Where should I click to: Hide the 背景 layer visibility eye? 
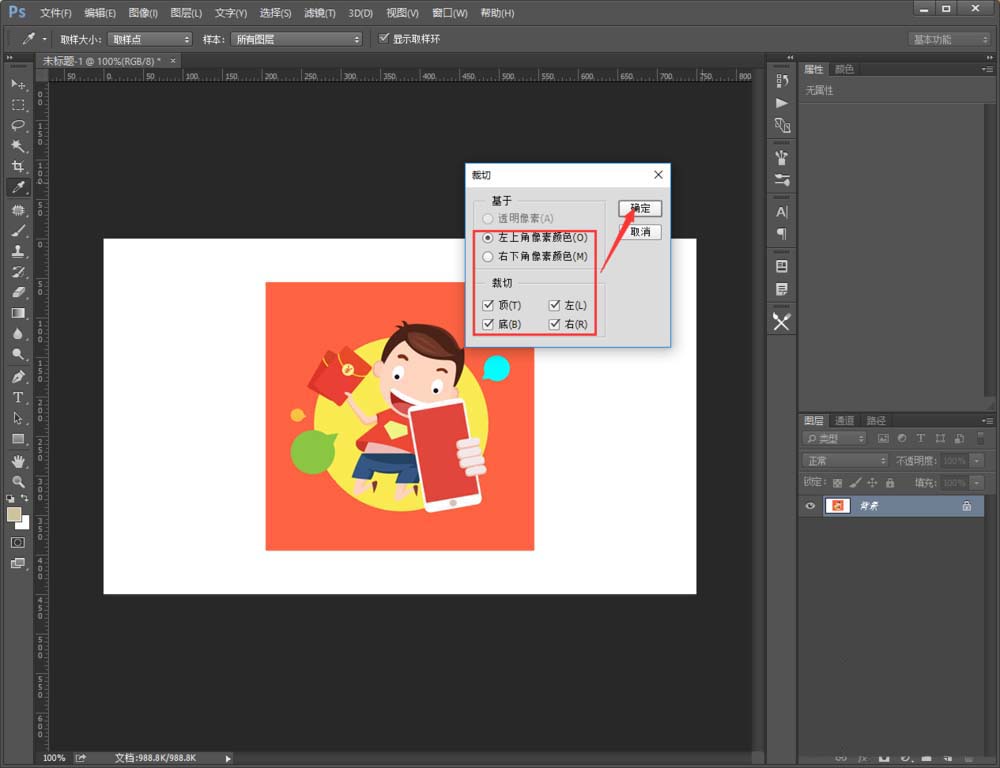(x=809, y=505)
